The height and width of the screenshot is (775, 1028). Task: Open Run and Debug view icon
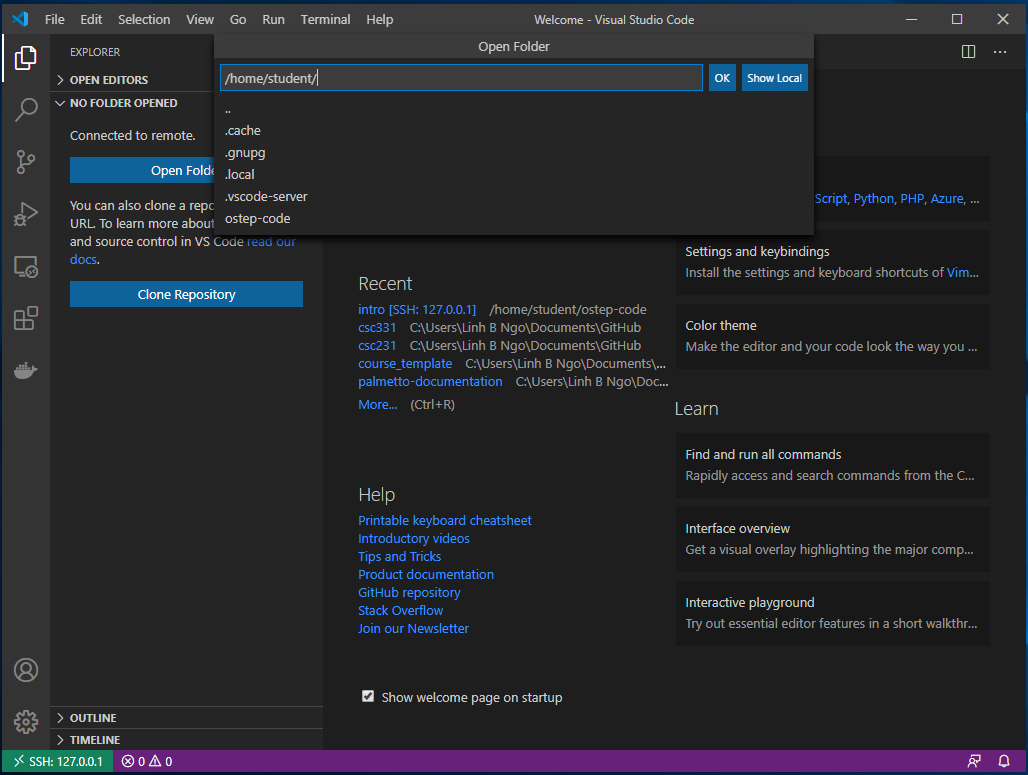(26, 214)
